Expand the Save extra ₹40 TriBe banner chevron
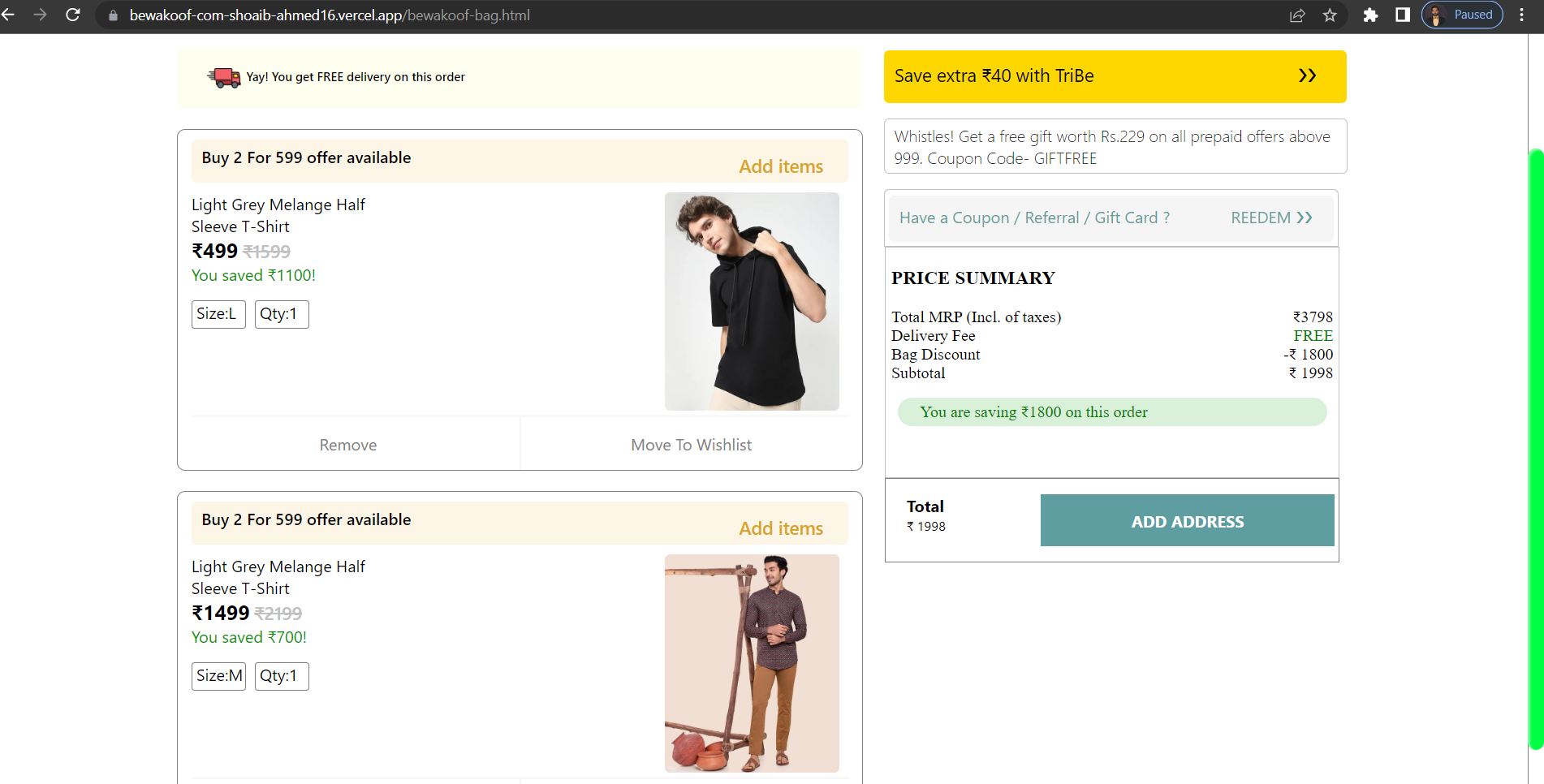The image size is (1544, 784). pyautogui.click(x=1307, y=75)
